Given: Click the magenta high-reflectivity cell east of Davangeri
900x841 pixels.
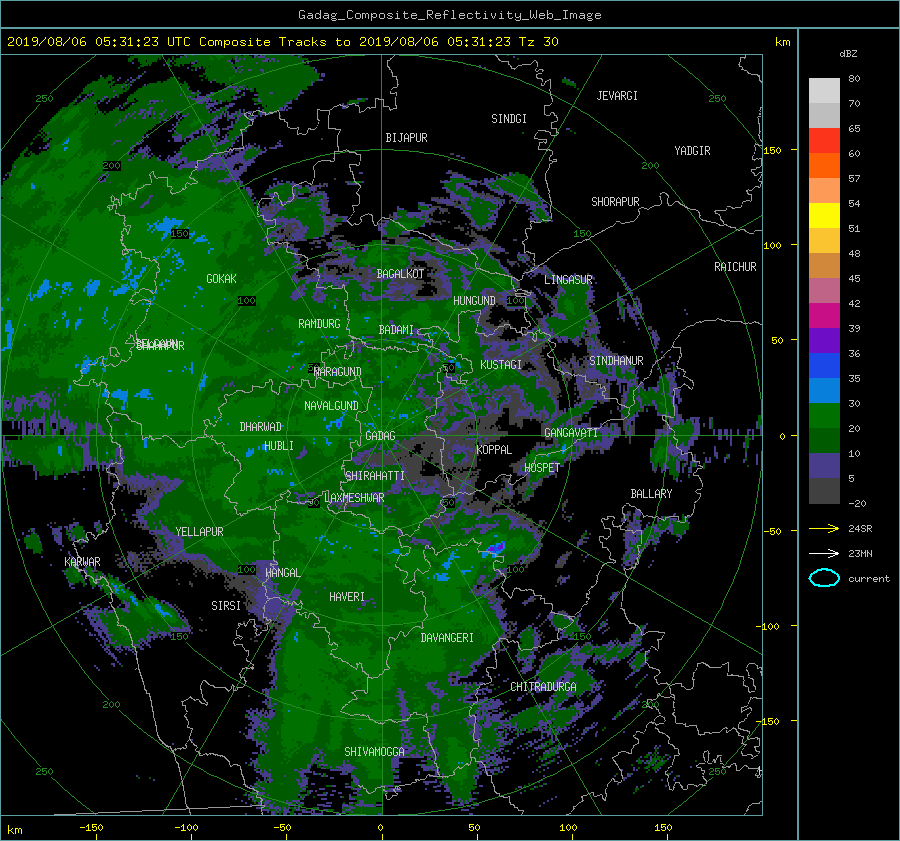Looking at the screenshot, I should 496,548.
